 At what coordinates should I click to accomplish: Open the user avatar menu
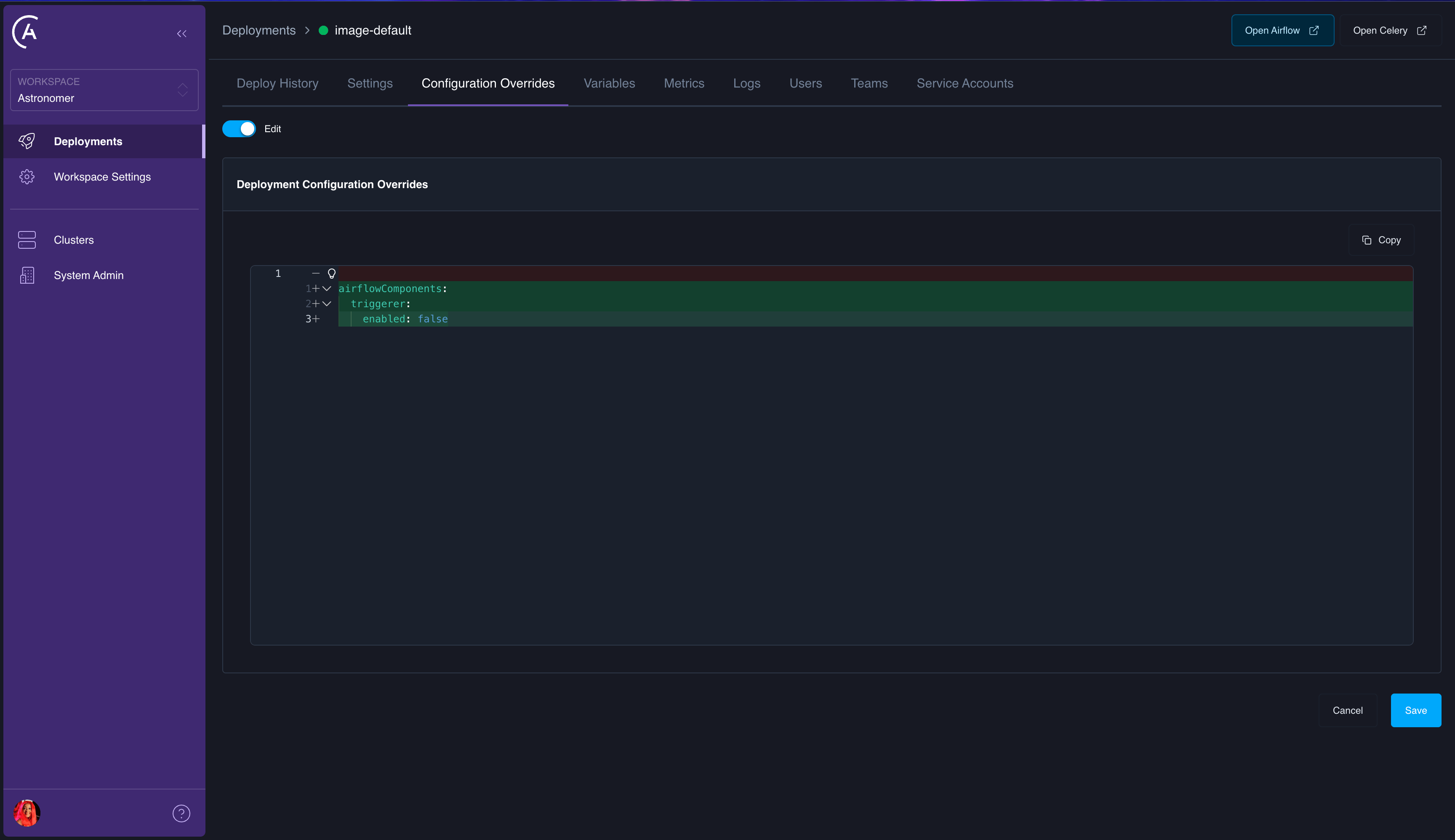(27, 813)
